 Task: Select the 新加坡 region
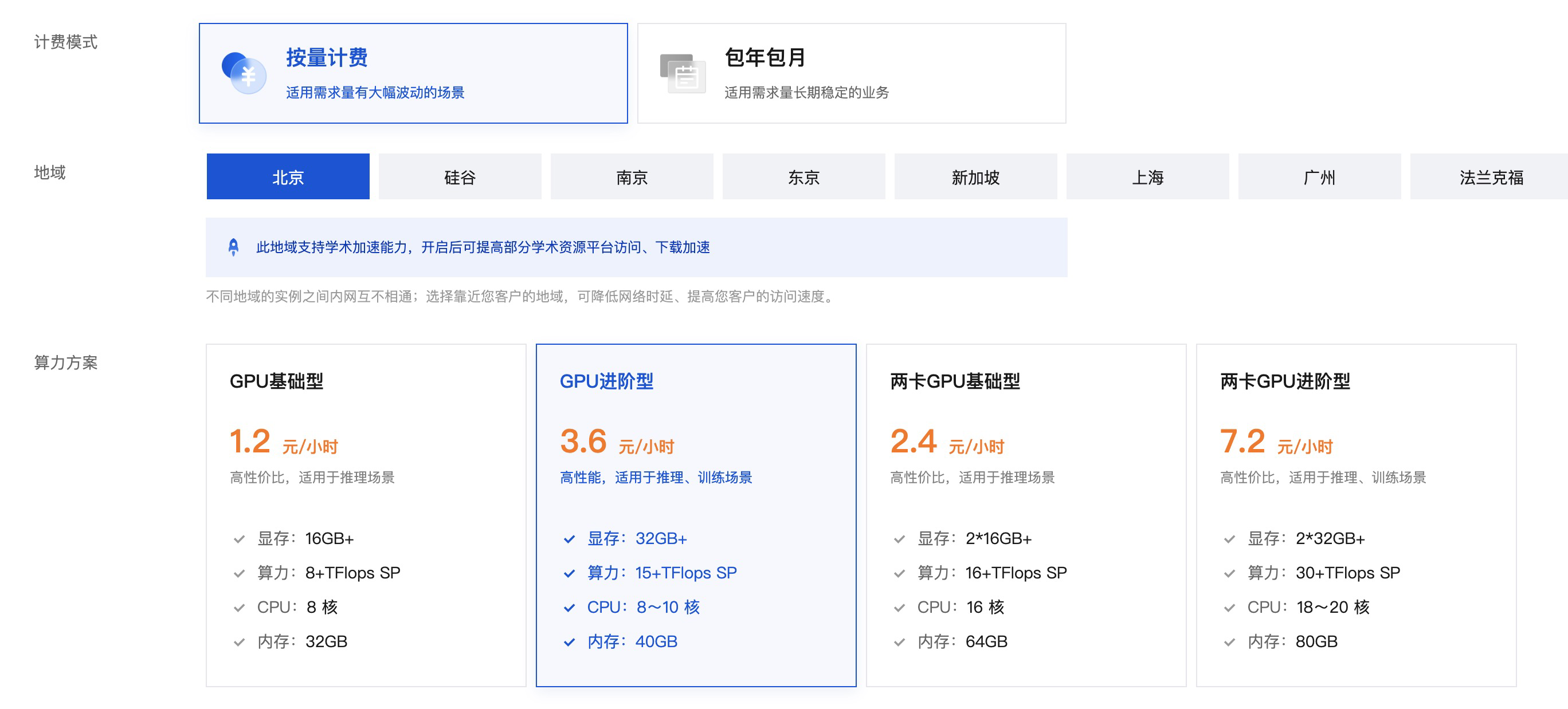(x=975, y=176)
